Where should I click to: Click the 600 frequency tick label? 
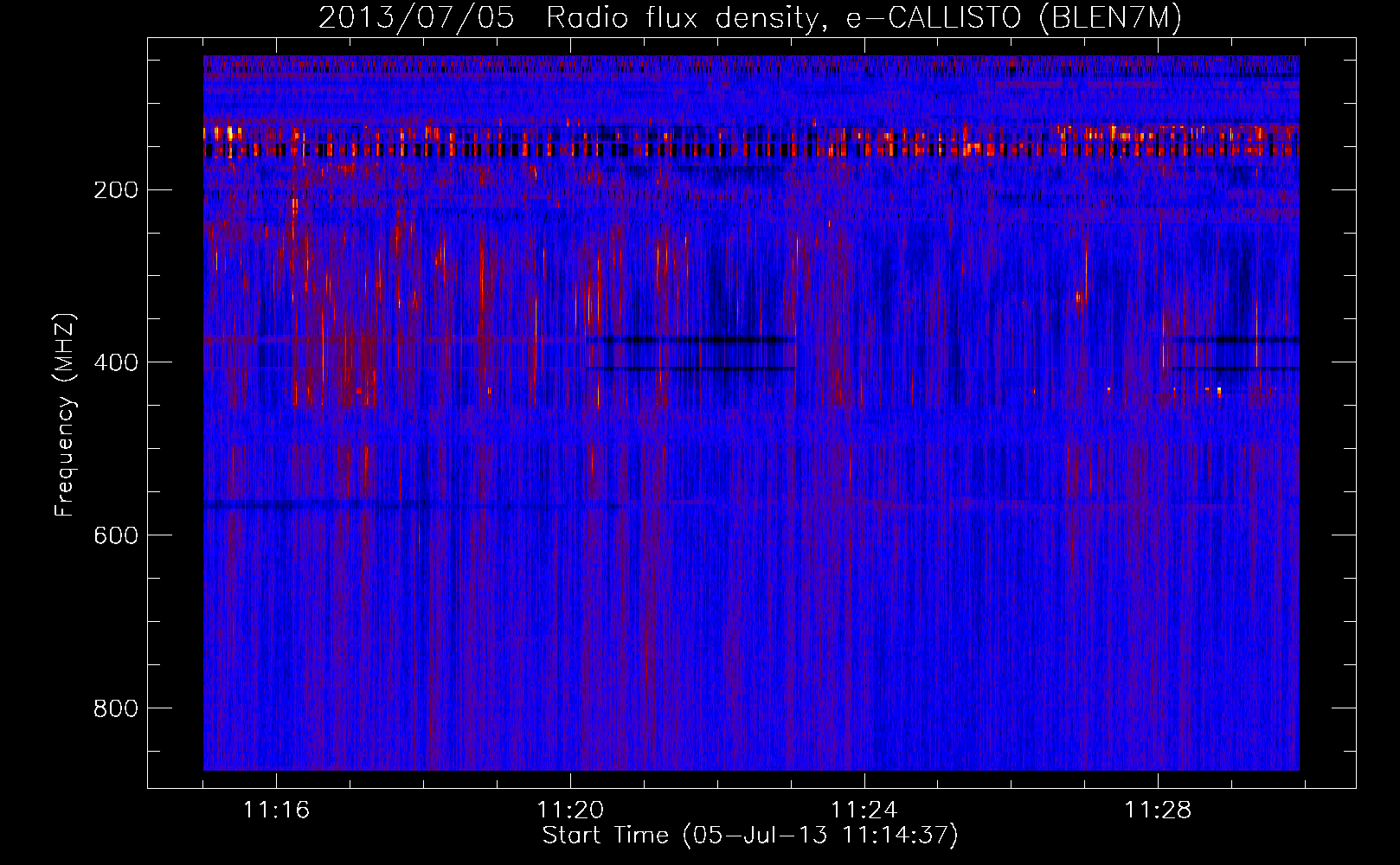pos(114,535)
